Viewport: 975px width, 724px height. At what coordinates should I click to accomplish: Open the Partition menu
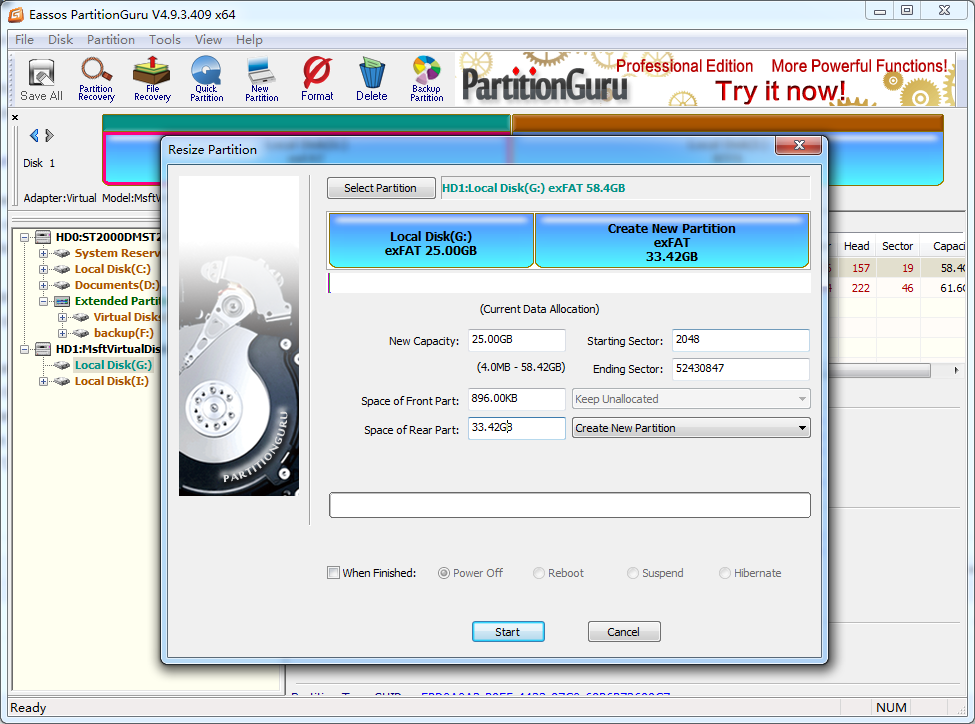(x=111, y=40)
